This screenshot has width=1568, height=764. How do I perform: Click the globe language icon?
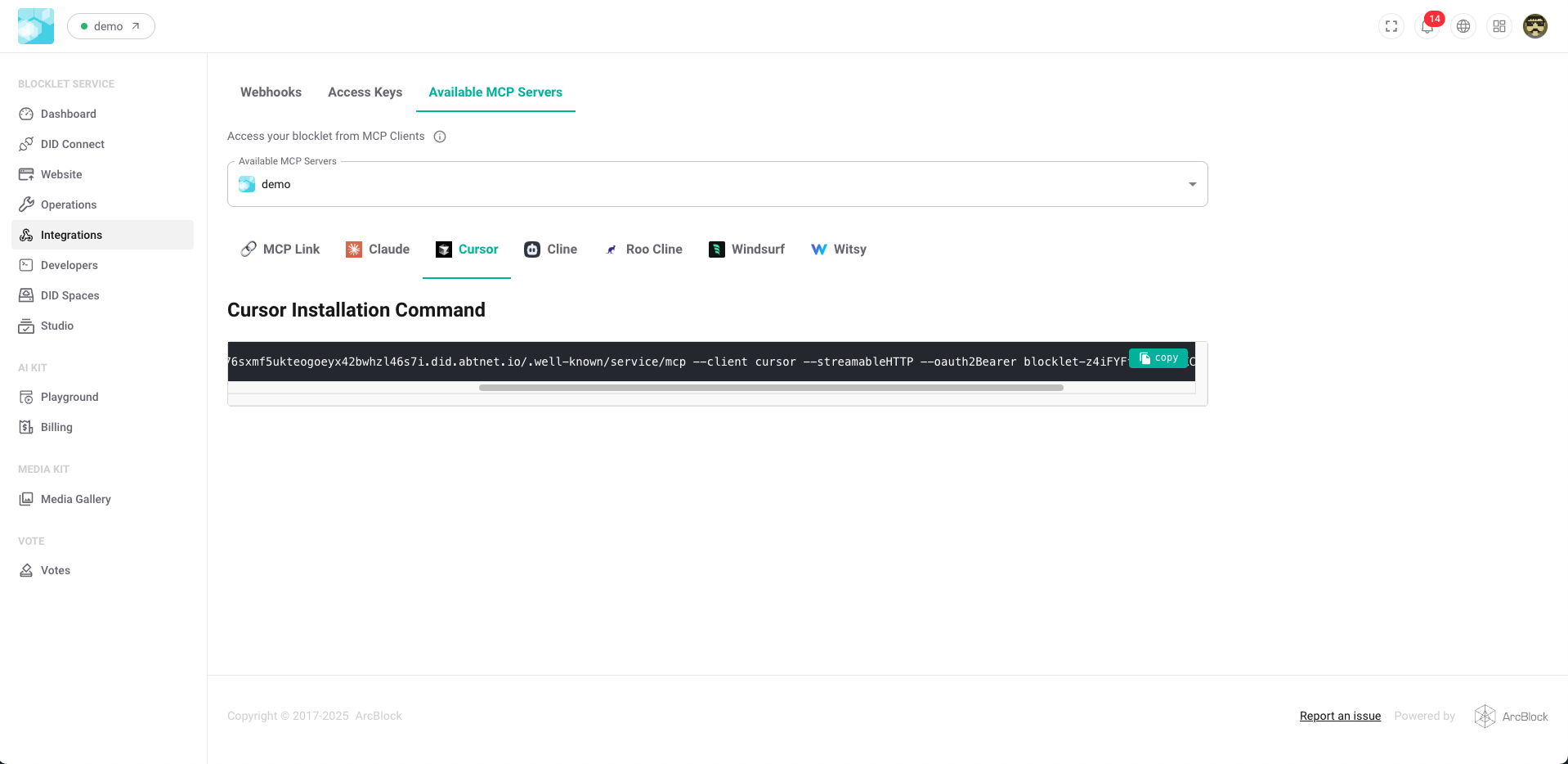click(1463, 26)
